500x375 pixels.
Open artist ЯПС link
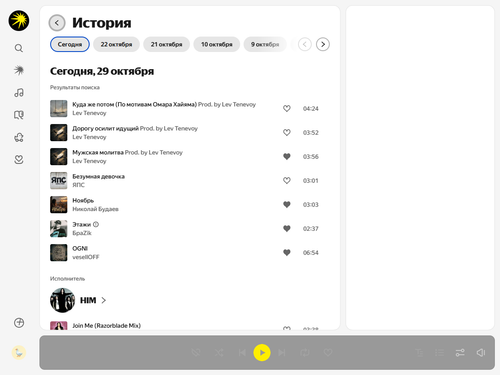(x=79, y=185)
